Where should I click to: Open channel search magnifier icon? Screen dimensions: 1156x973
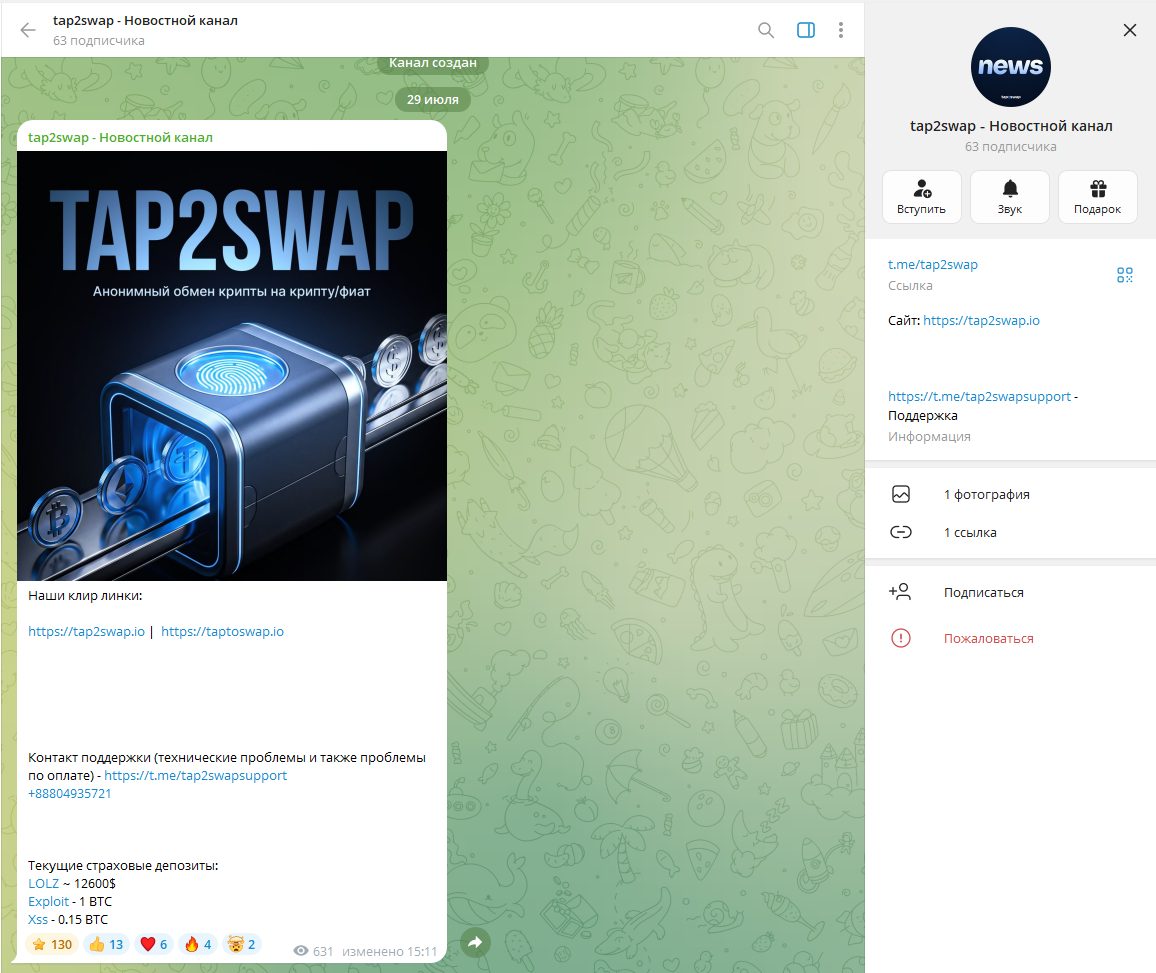point(766,30)
